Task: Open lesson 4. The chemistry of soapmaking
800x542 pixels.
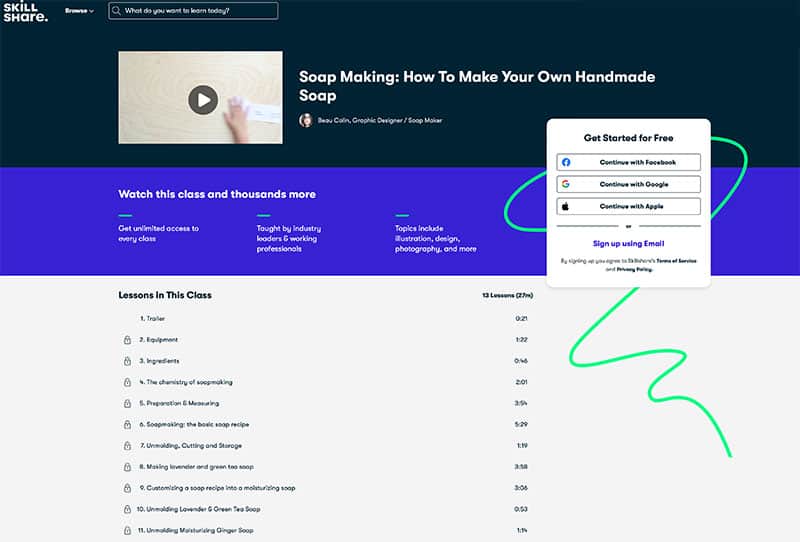Action: point(186,382)
